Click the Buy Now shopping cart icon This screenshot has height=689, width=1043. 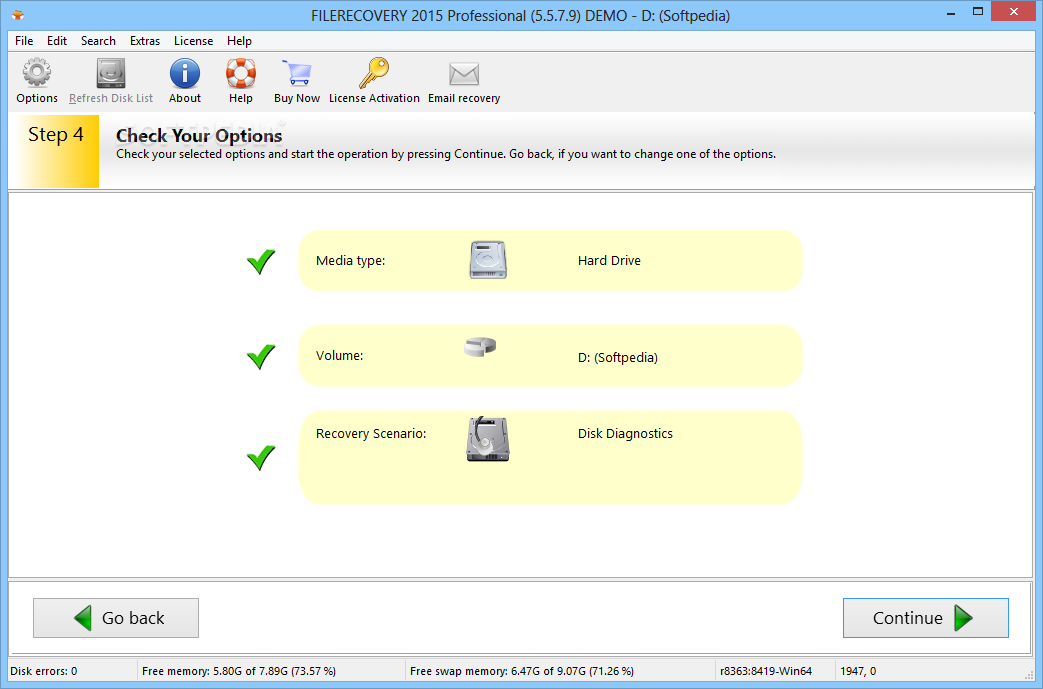tap(296, 73)
